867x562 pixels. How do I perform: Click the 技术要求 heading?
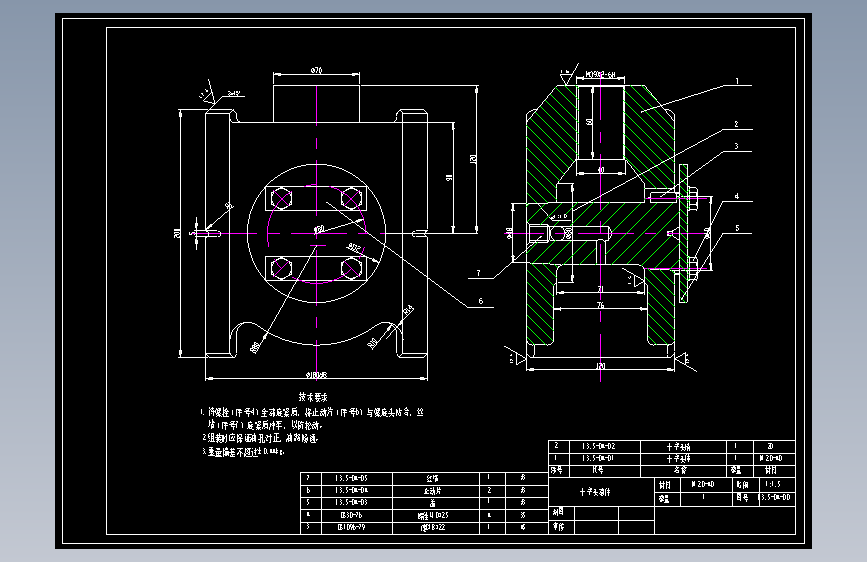314,397
